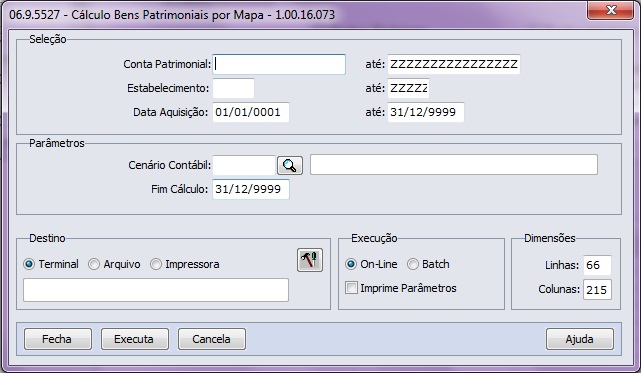Focus the Conta Patrimonial start field
The height and width of the screenshot is (373, 642).
coord(279,64)
